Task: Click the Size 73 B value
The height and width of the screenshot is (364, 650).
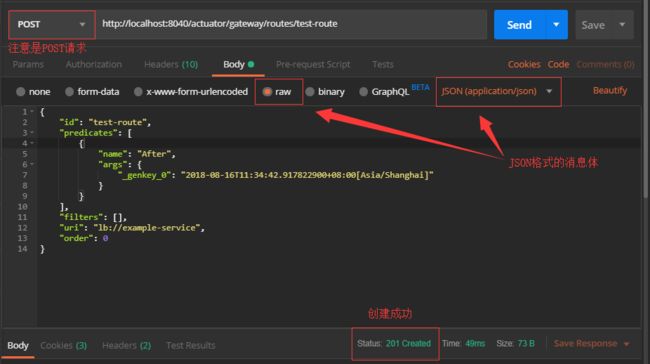Action: click(x=526, y=344)
